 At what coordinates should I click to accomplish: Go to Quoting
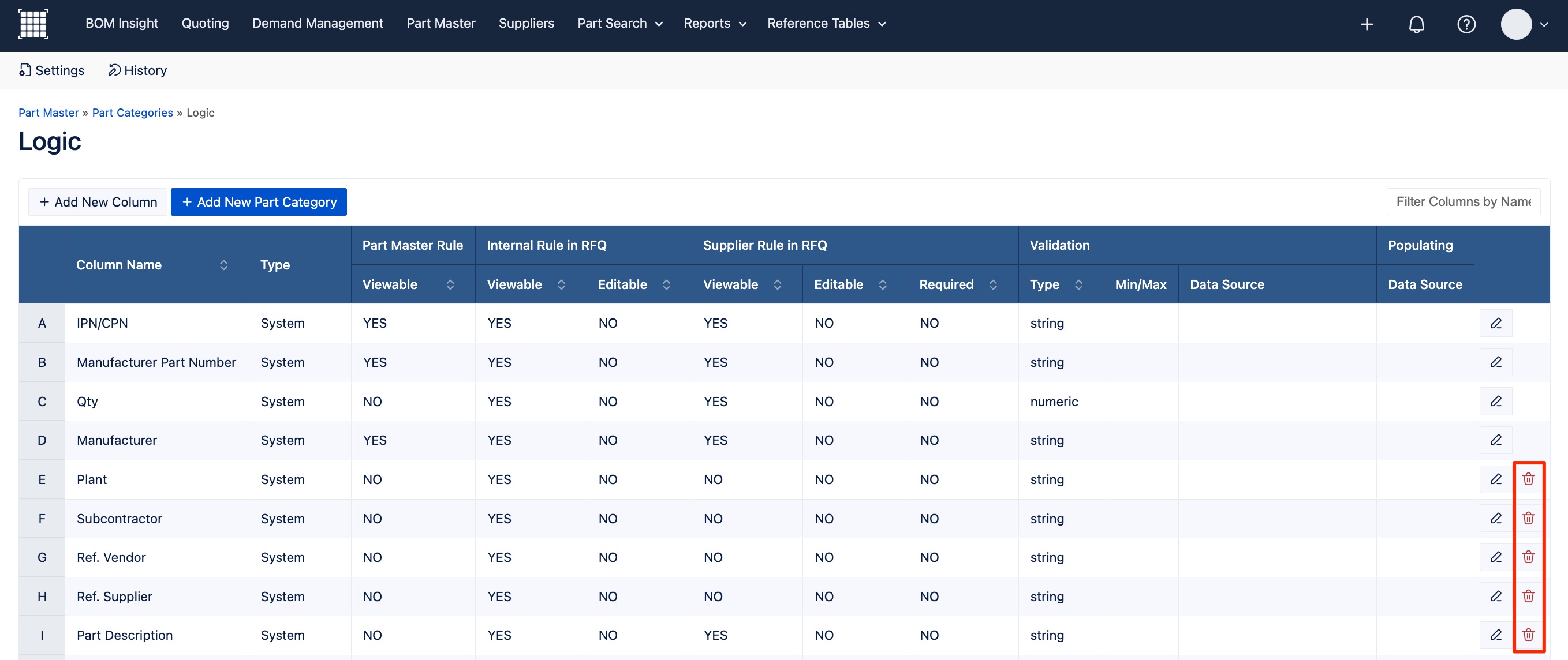(205, 24)
